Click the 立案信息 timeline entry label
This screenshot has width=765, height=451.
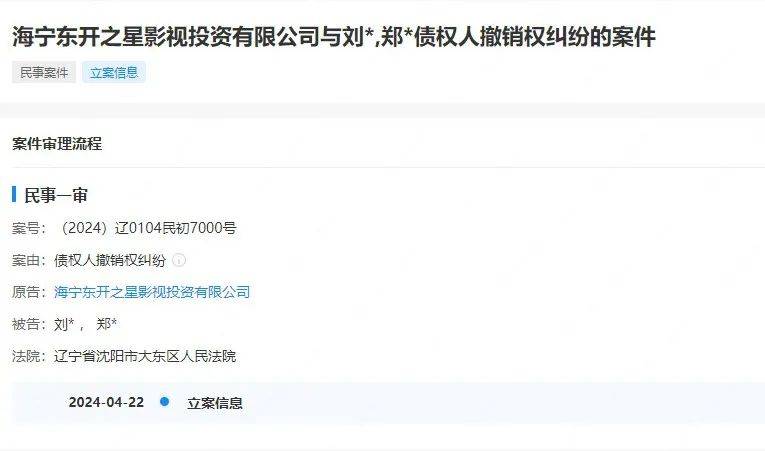tap(215, 403)
